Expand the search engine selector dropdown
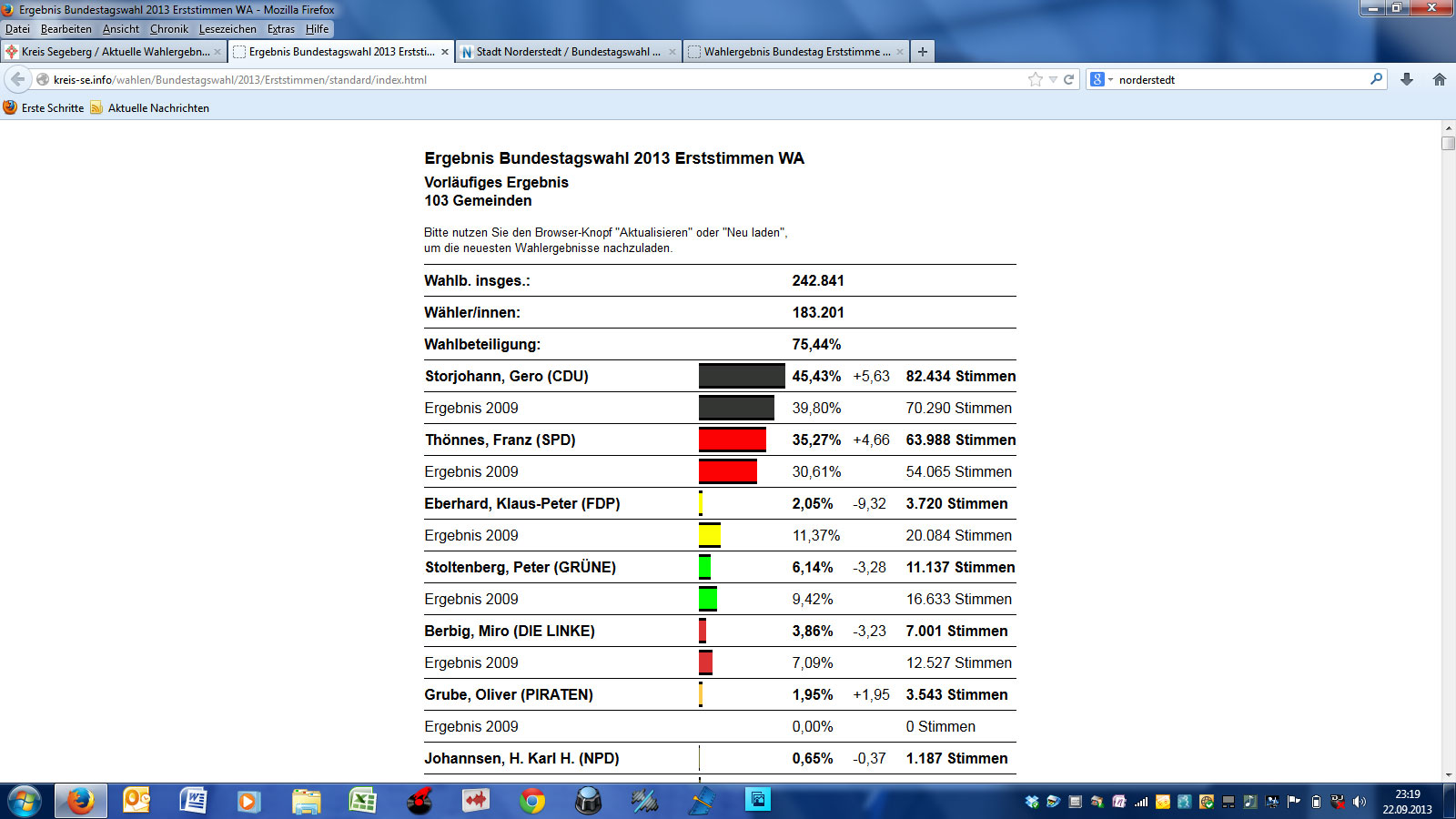 coord(1101,79)
